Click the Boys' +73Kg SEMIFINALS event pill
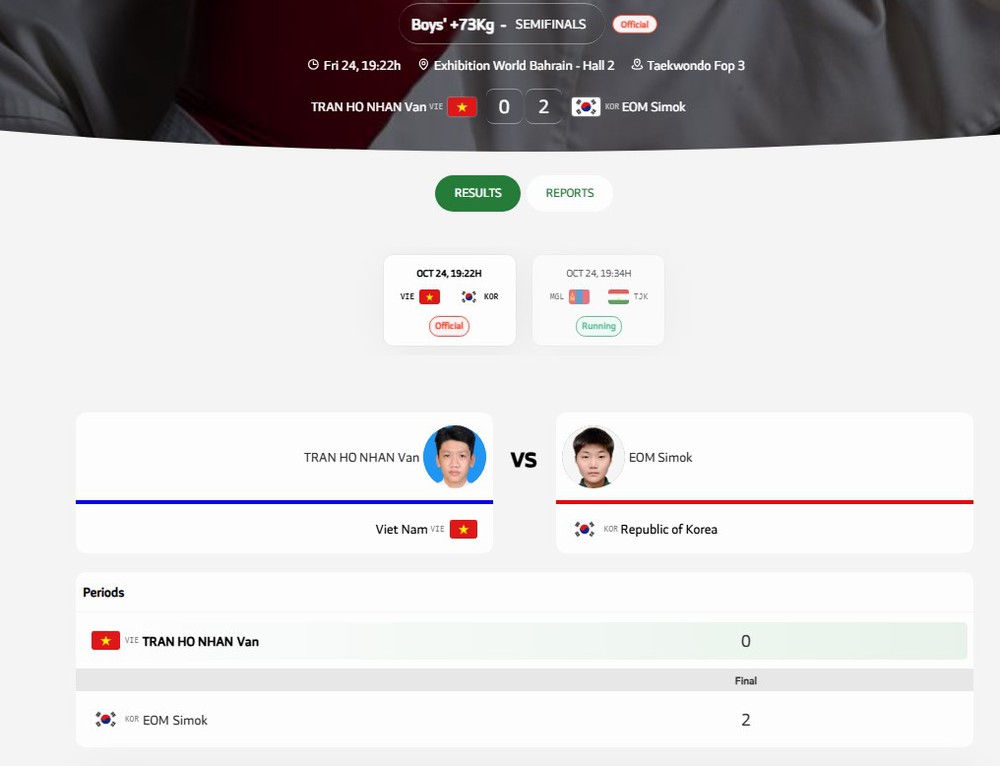 point(501,24)
